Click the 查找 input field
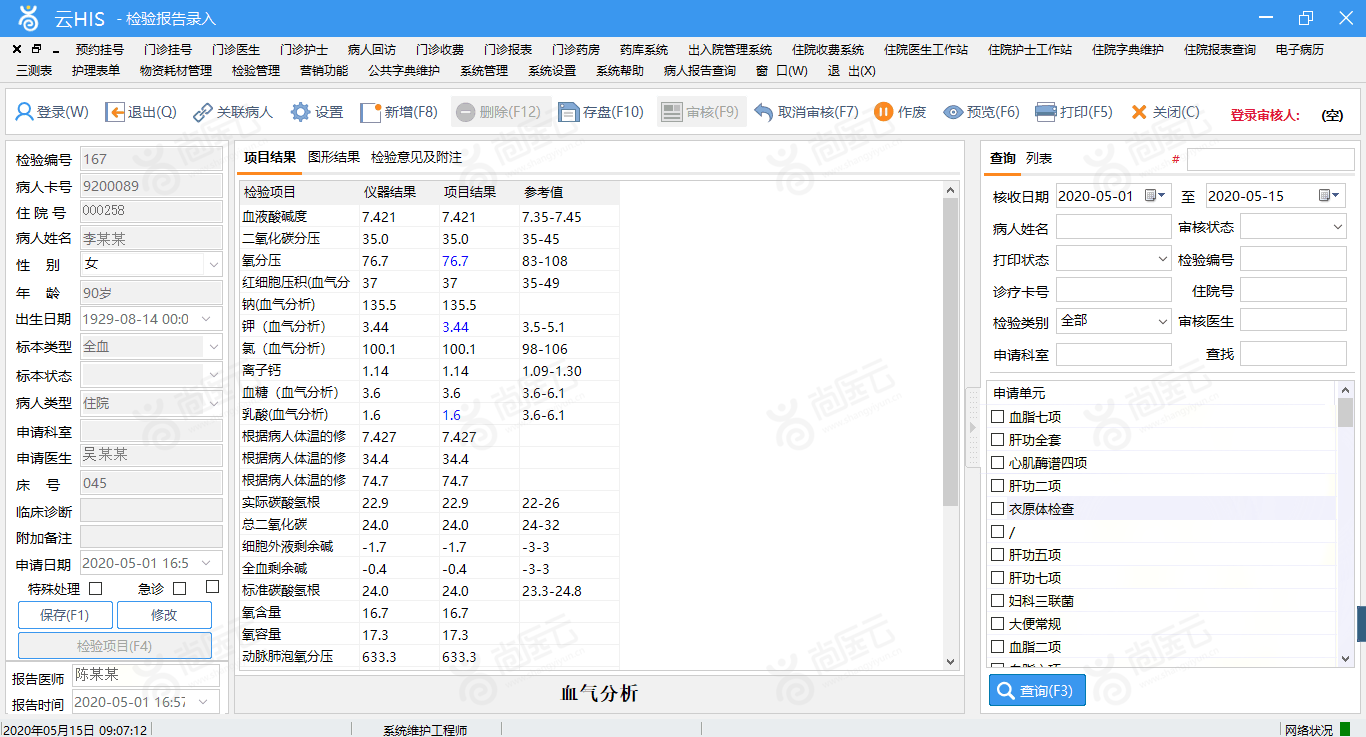Viewport: 1366px width, 737px height. pos(1293,354)
